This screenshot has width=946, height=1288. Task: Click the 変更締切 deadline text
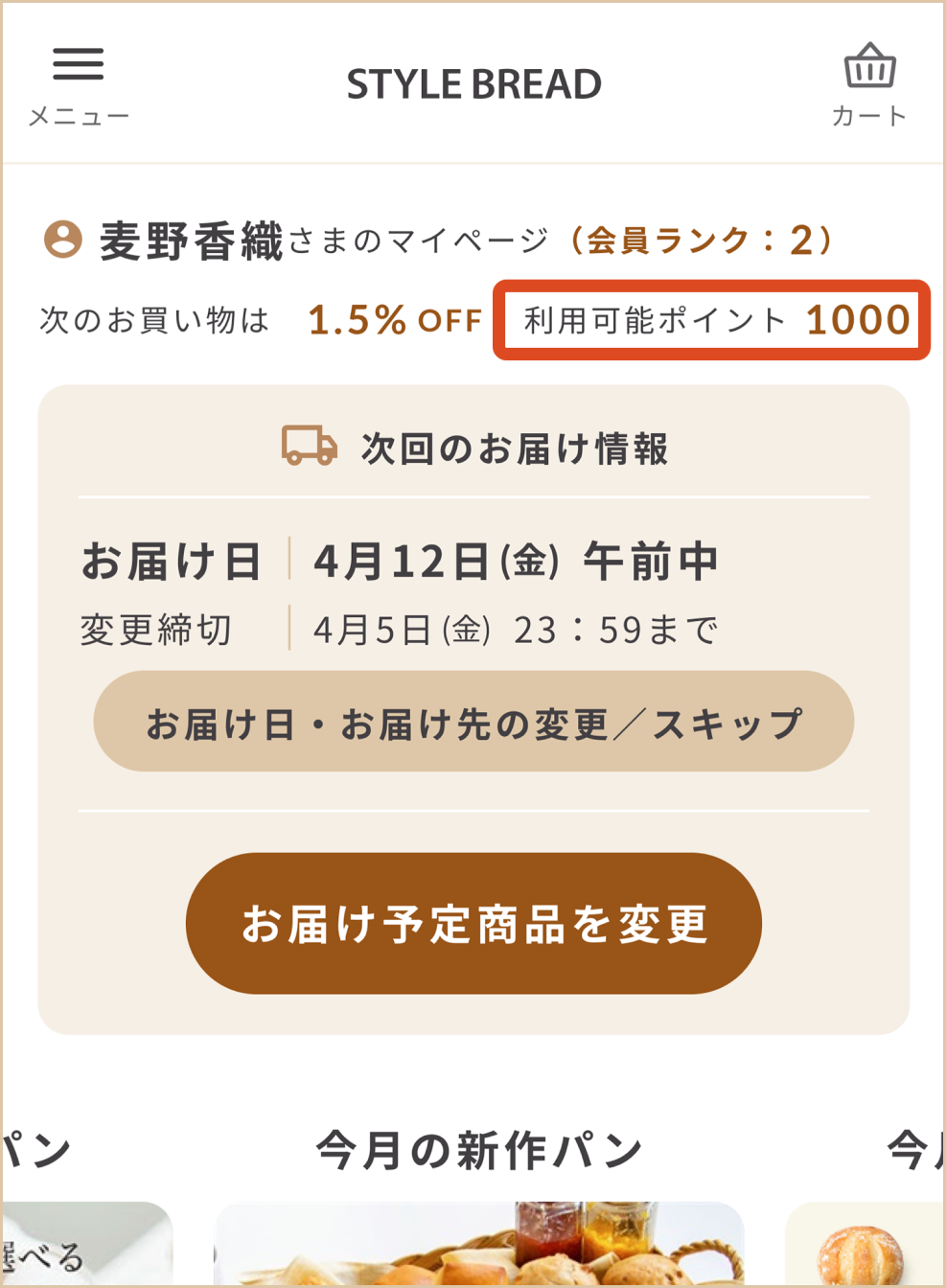click(156, 630)
